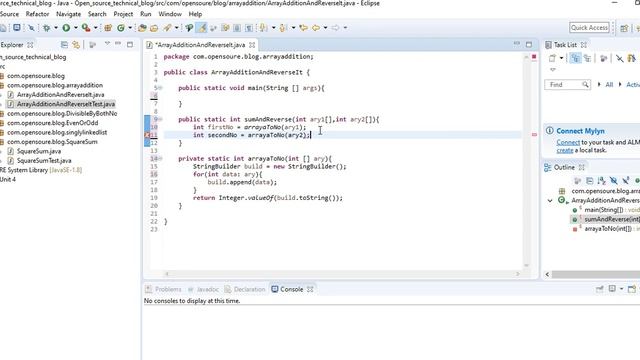Collapse the main method fold on line 5
The width and height of the screenshot is (640, 360).
click(x=160, y=88)
